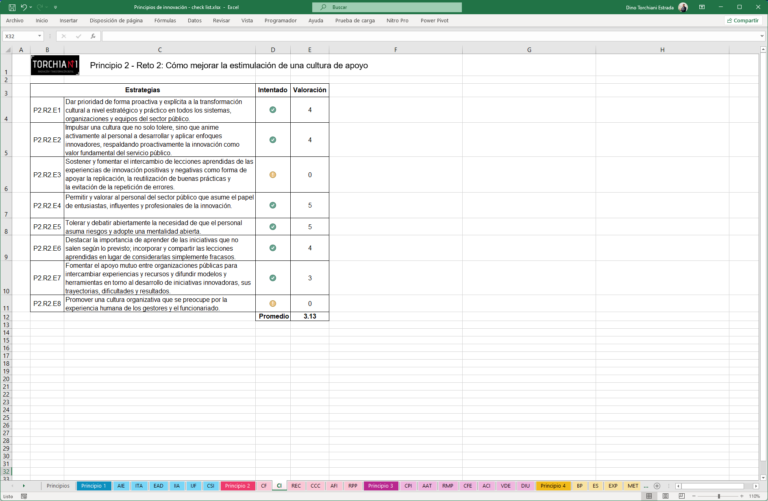The width and height of the screenshot is (768, 501).
Task: Click the green check icon for P2.R2.E7
Action: [273, 278]
